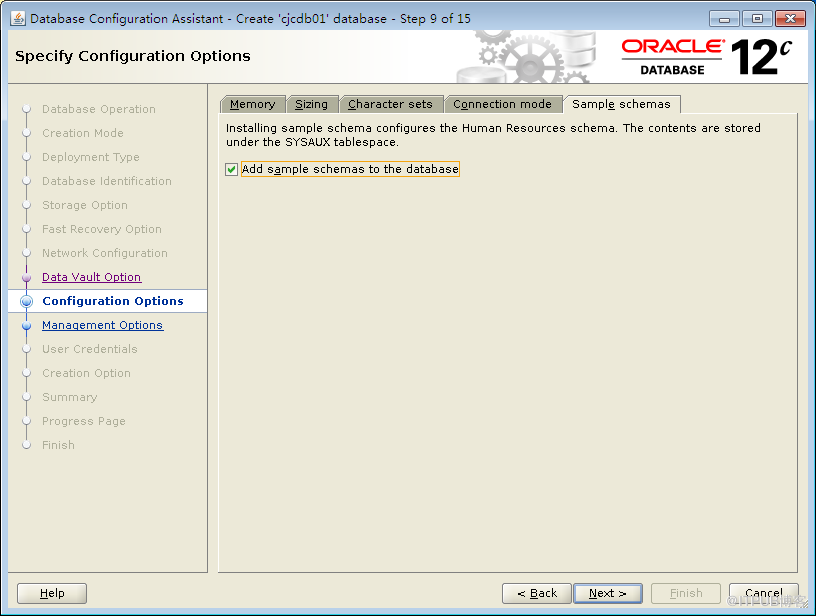Proceed with the Next button

(x=608, y=593)
